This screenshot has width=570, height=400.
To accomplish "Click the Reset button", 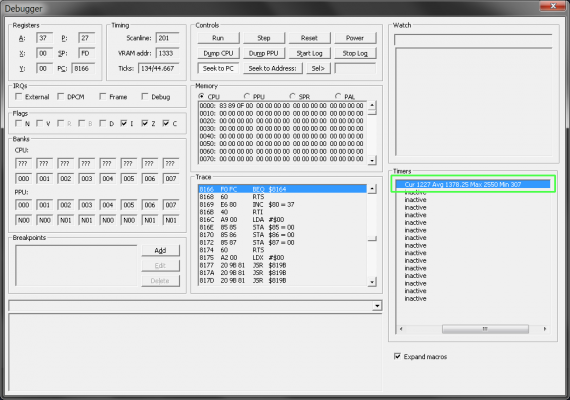I will coord(309,38).
